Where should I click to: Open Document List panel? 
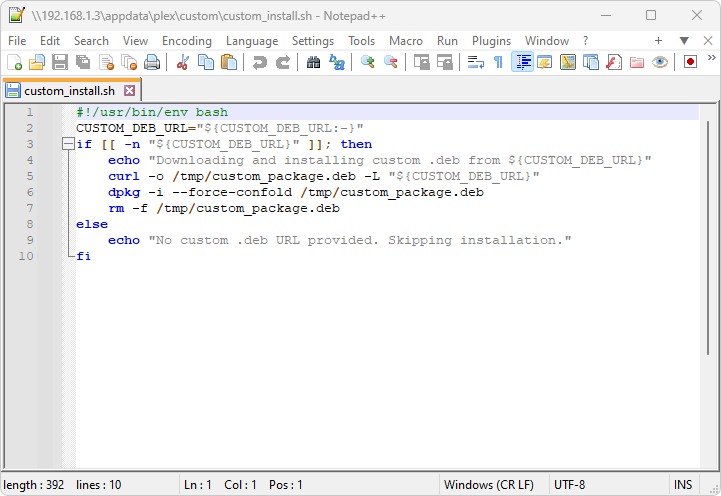591,62
